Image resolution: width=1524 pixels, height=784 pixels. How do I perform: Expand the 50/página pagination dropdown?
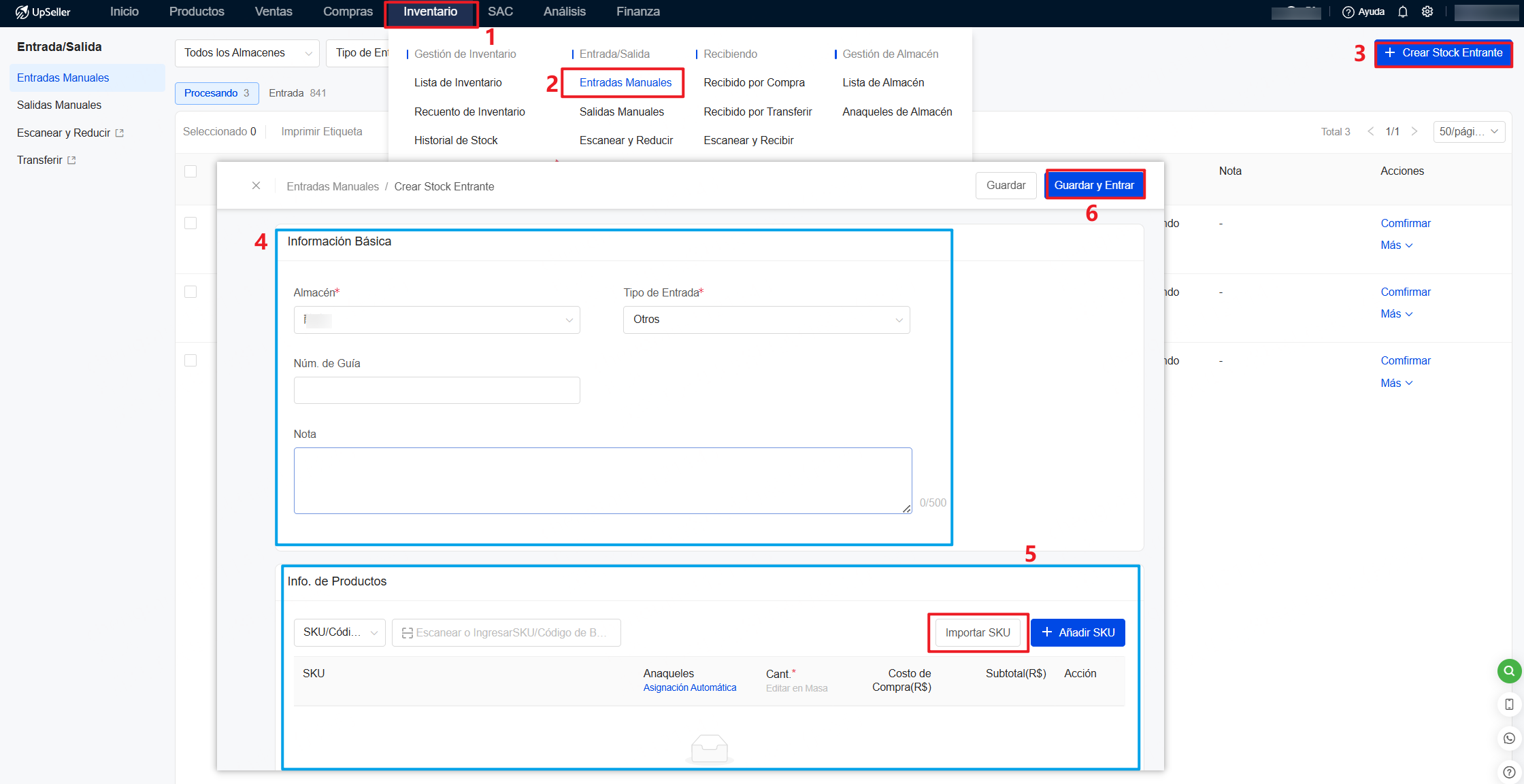[x=1468, y=131]
